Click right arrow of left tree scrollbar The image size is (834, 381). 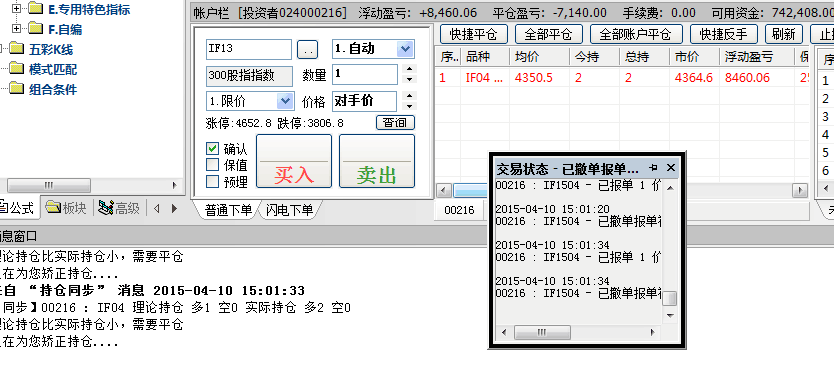pyautogui.click(x=174, y=185)
